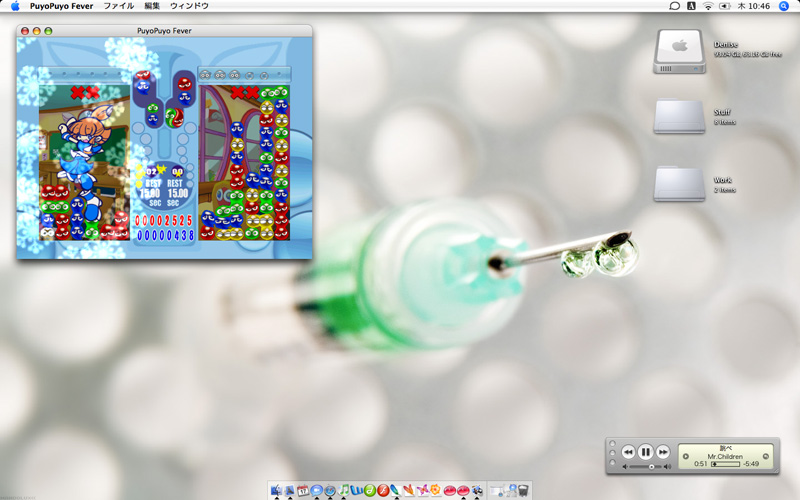Select the Work folder on the desktop
Viewport: 800px width, 500px height.
point(679,184)
